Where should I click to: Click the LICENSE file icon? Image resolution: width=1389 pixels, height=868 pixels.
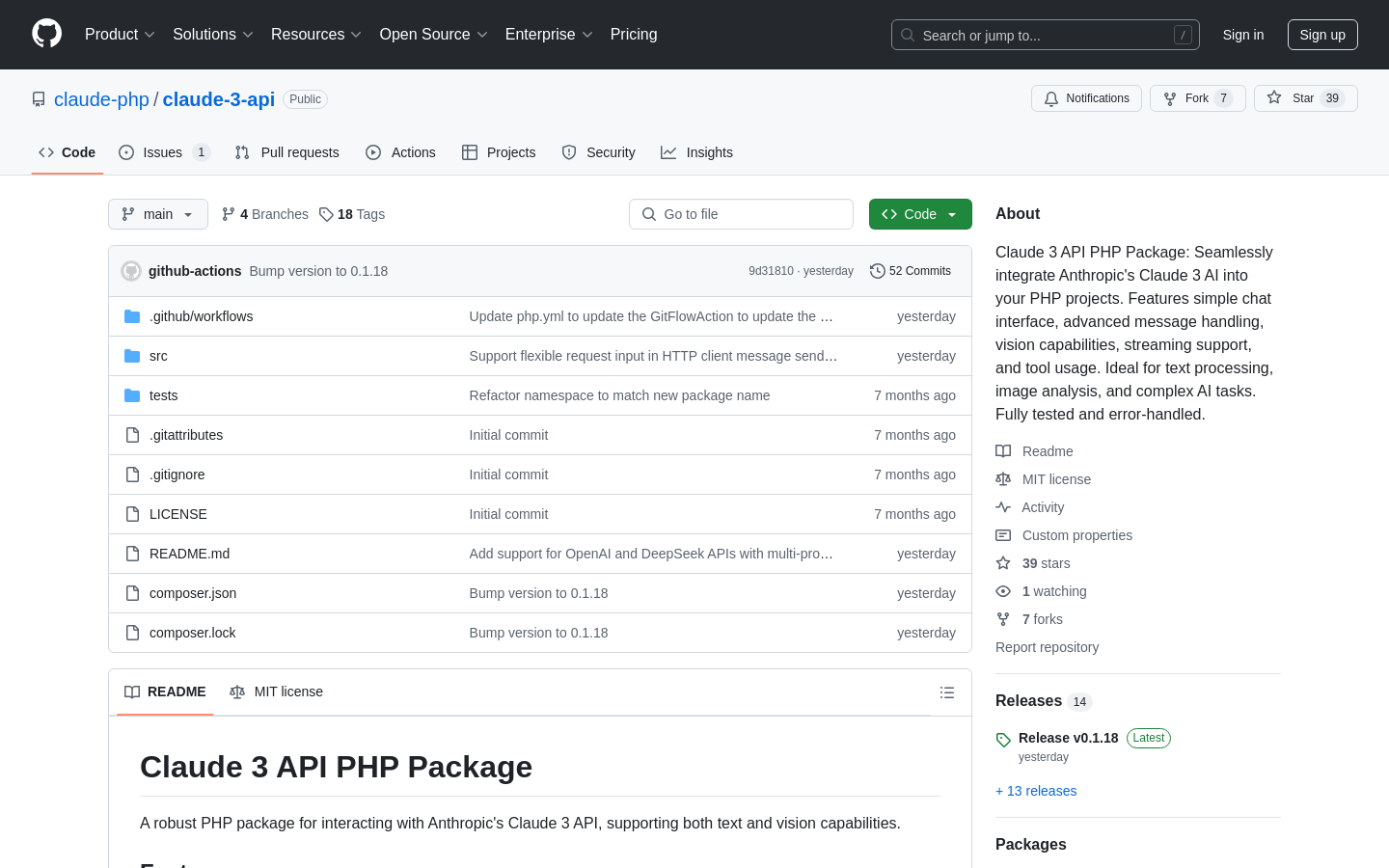point(132,514)
